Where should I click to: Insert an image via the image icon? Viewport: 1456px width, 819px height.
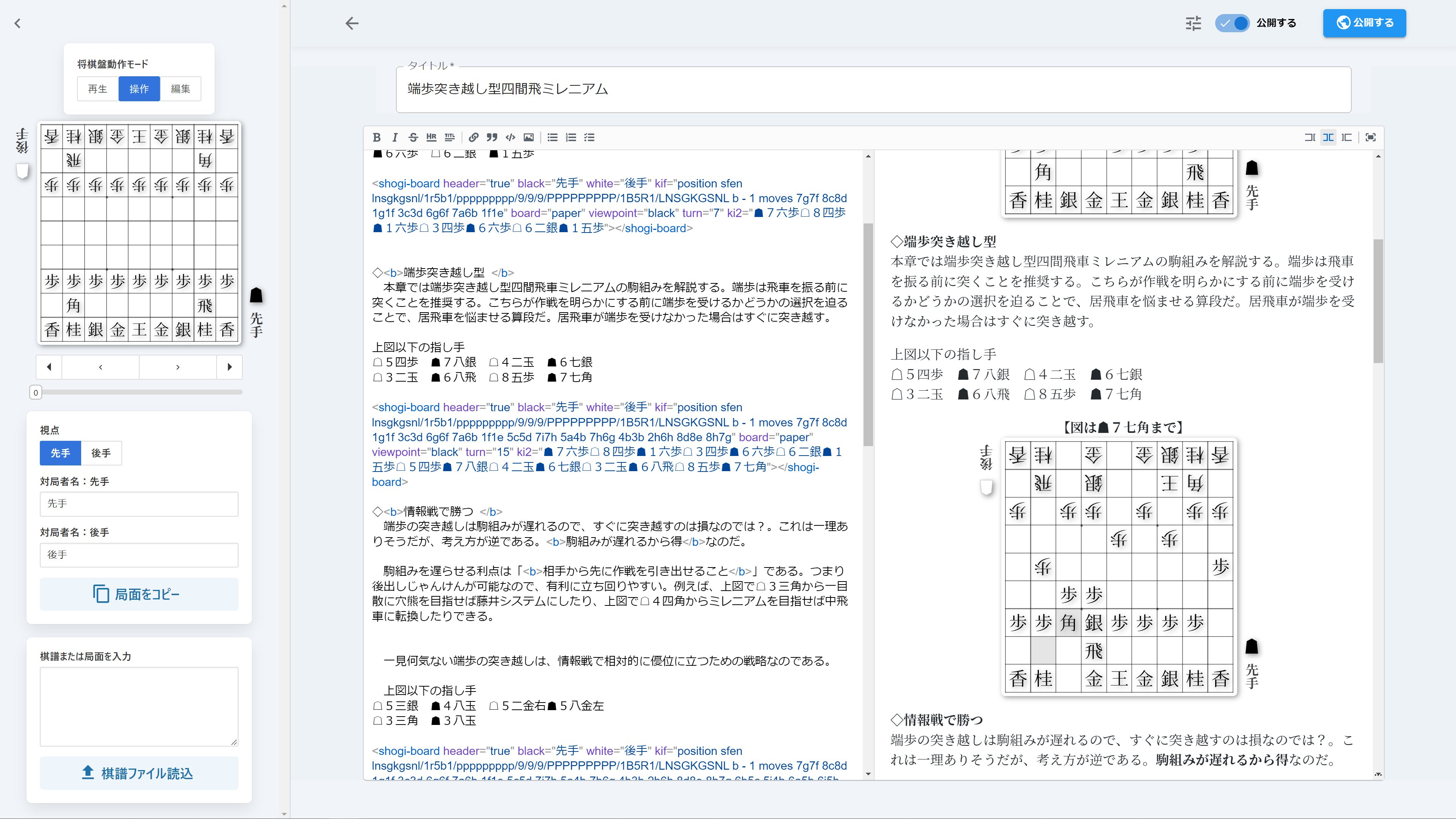[528, 137]
